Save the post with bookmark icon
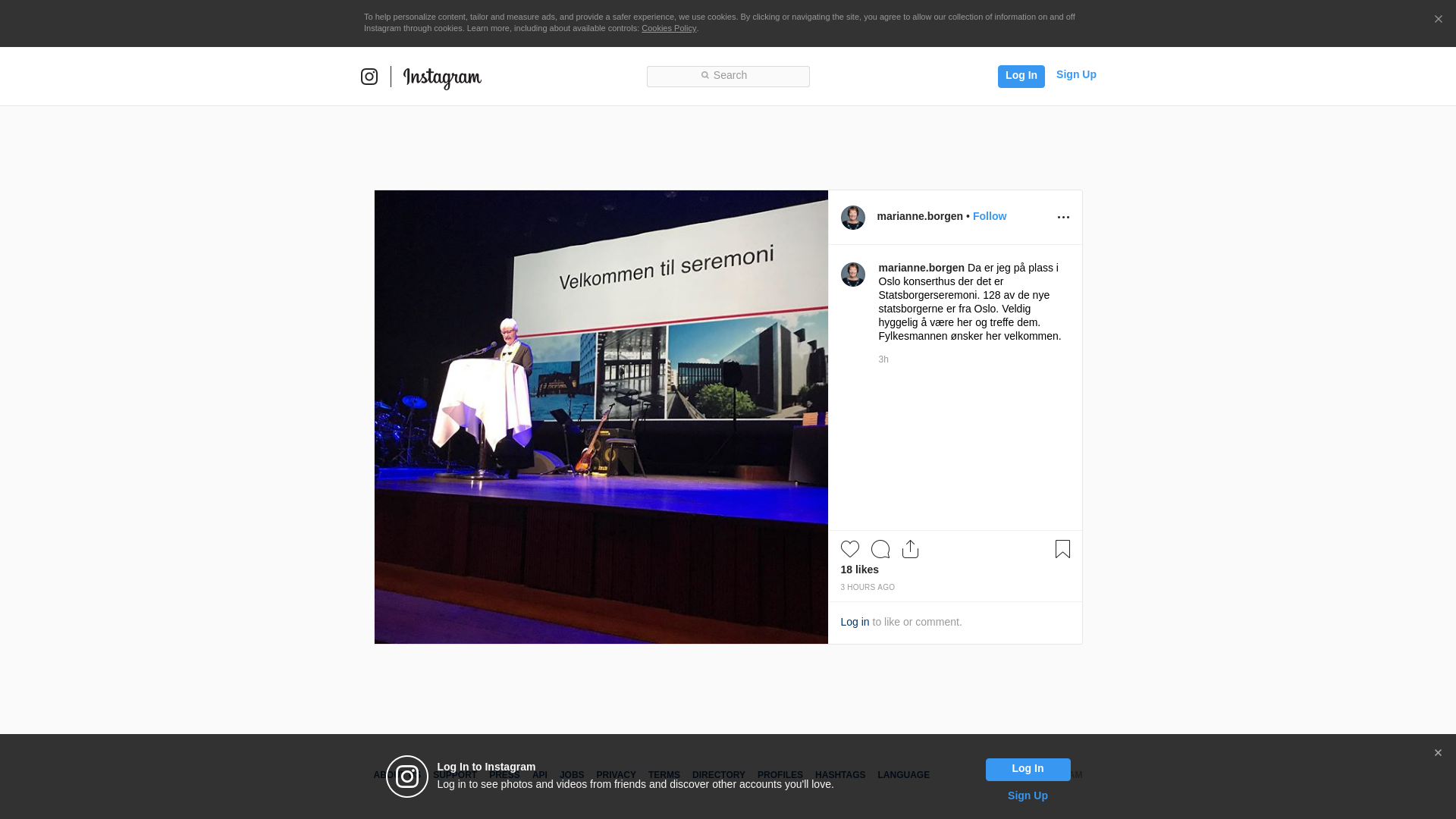This screenshot has width=1456, height=819. tap(1062, 549)
